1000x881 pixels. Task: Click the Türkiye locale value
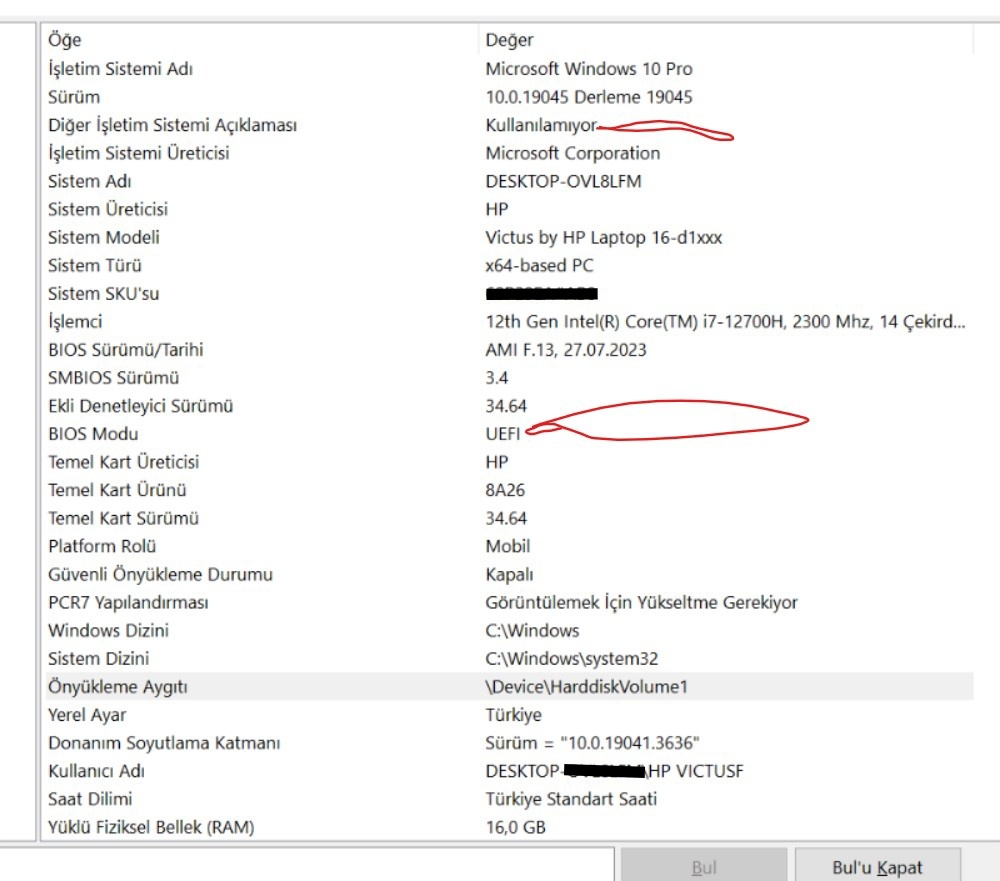click(x=513, y=714)
